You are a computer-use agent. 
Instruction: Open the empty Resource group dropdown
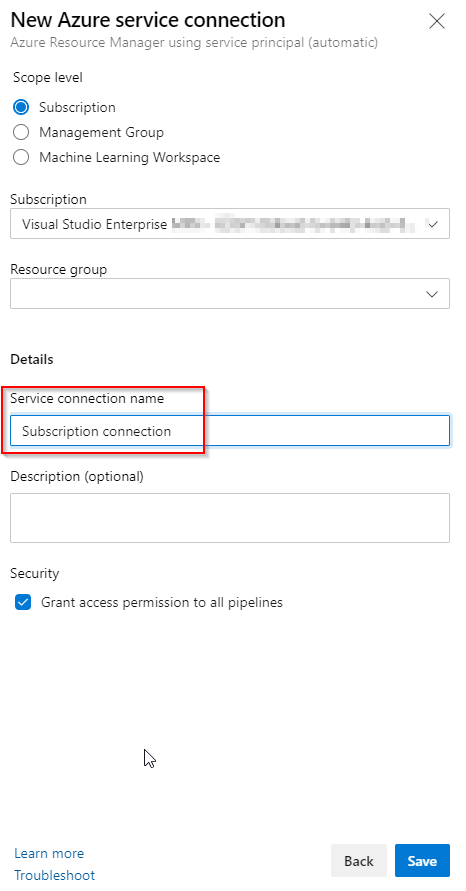230,293
